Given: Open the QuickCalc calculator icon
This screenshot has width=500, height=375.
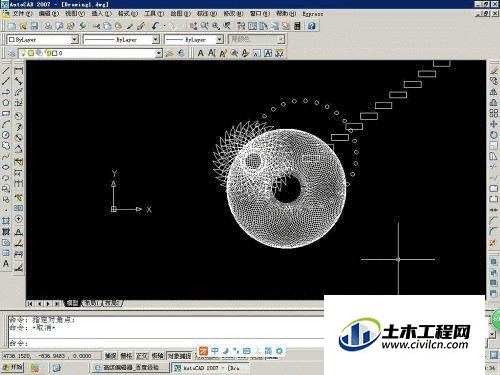Looking at the screenshot, I should 297,26.
